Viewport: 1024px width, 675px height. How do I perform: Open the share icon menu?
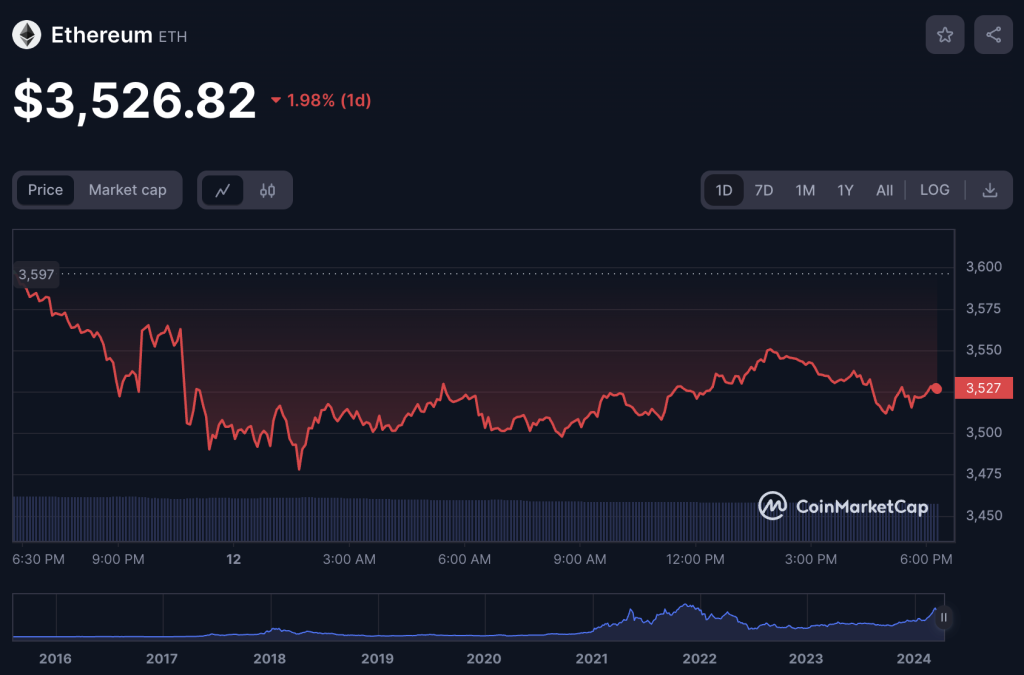tap(993, 35)
